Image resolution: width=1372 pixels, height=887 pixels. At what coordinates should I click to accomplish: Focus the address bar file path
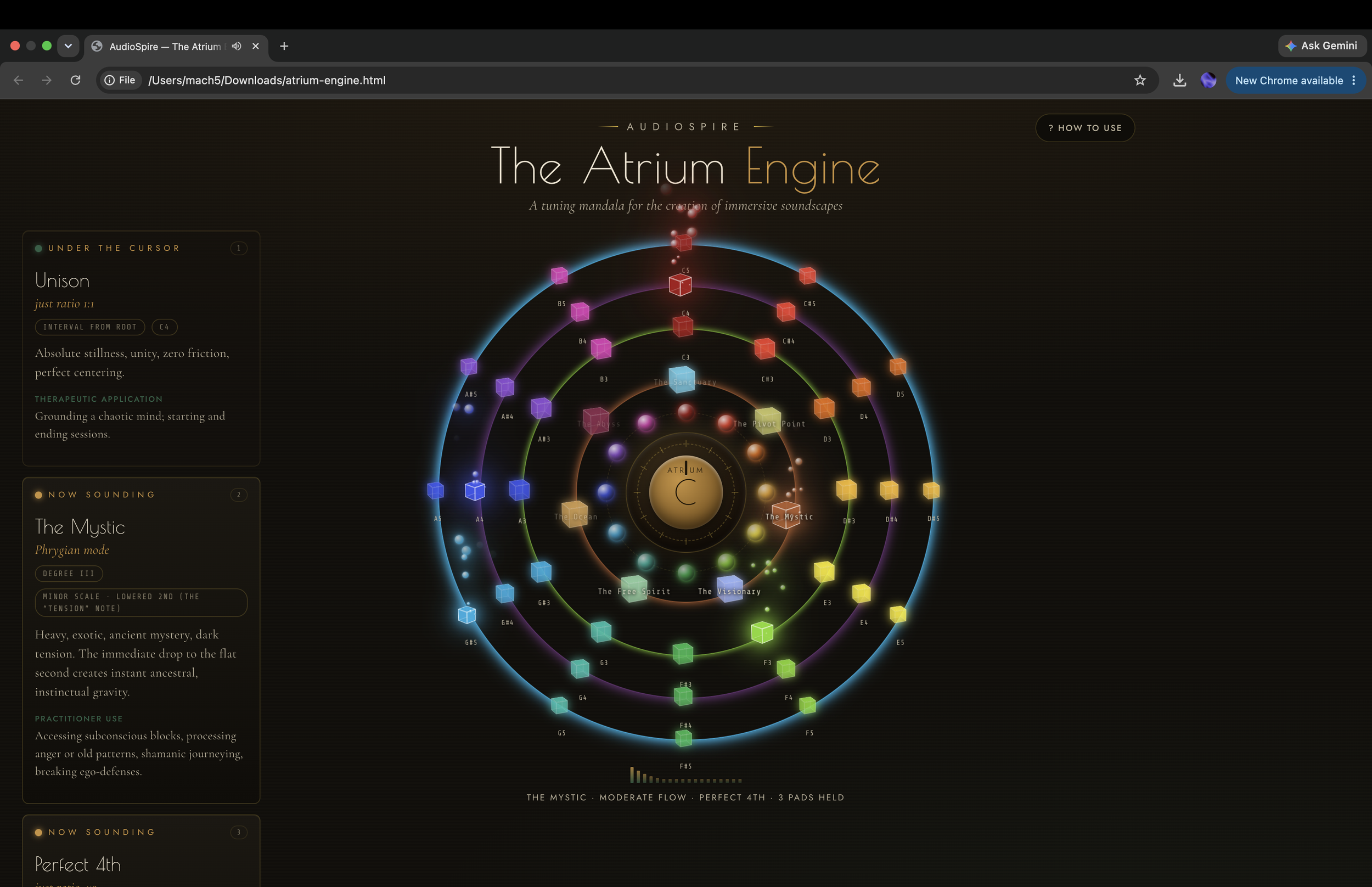click(x=267, y=80)
